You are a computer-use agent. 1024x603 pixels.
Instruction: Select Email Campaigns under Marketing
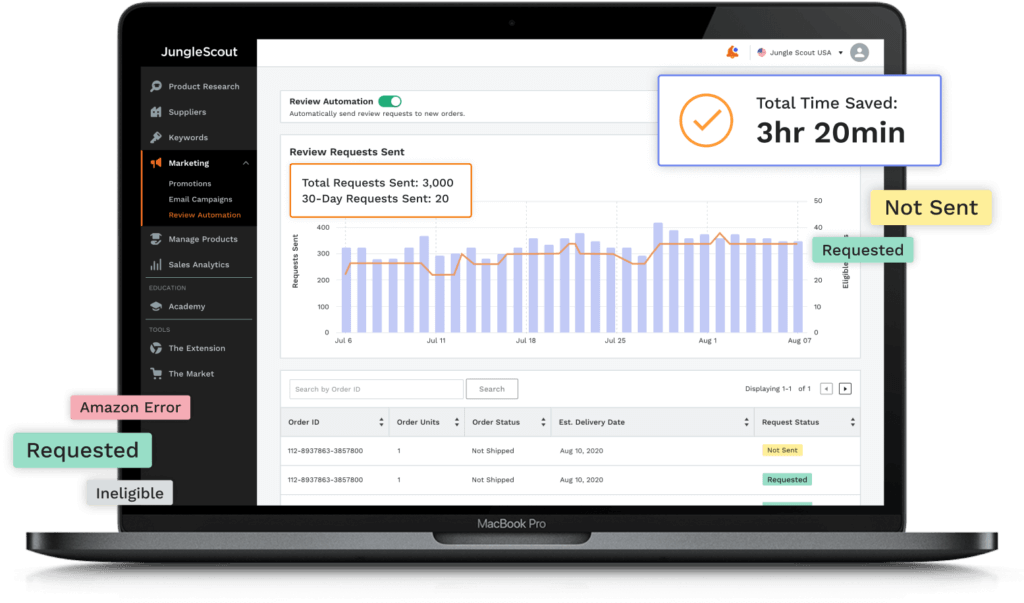point(200,199)
